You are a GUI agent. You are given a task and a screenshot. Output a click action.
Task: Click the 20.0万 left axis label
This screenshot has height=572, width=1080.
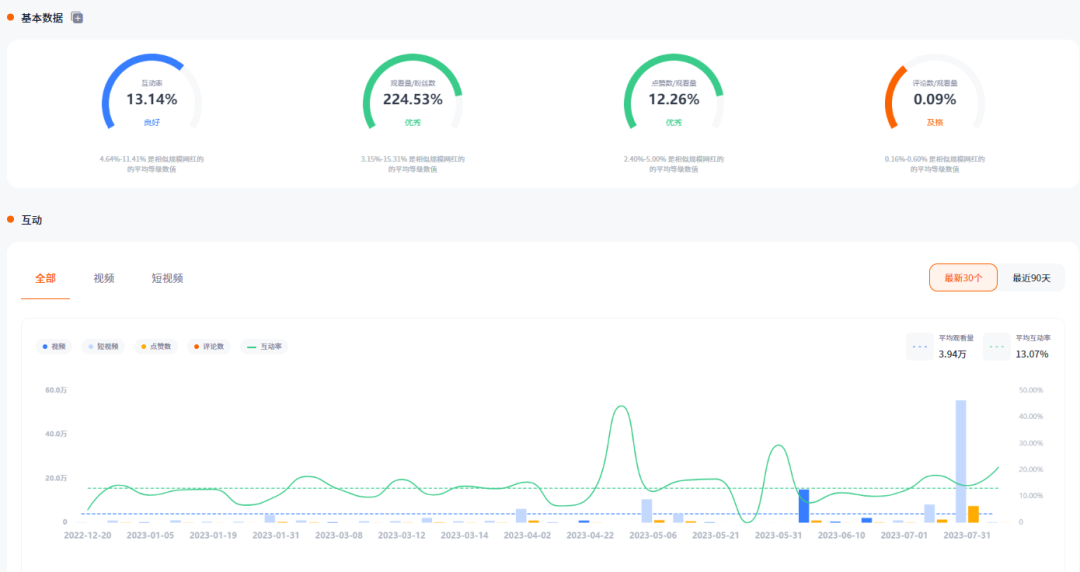point(56,478)
